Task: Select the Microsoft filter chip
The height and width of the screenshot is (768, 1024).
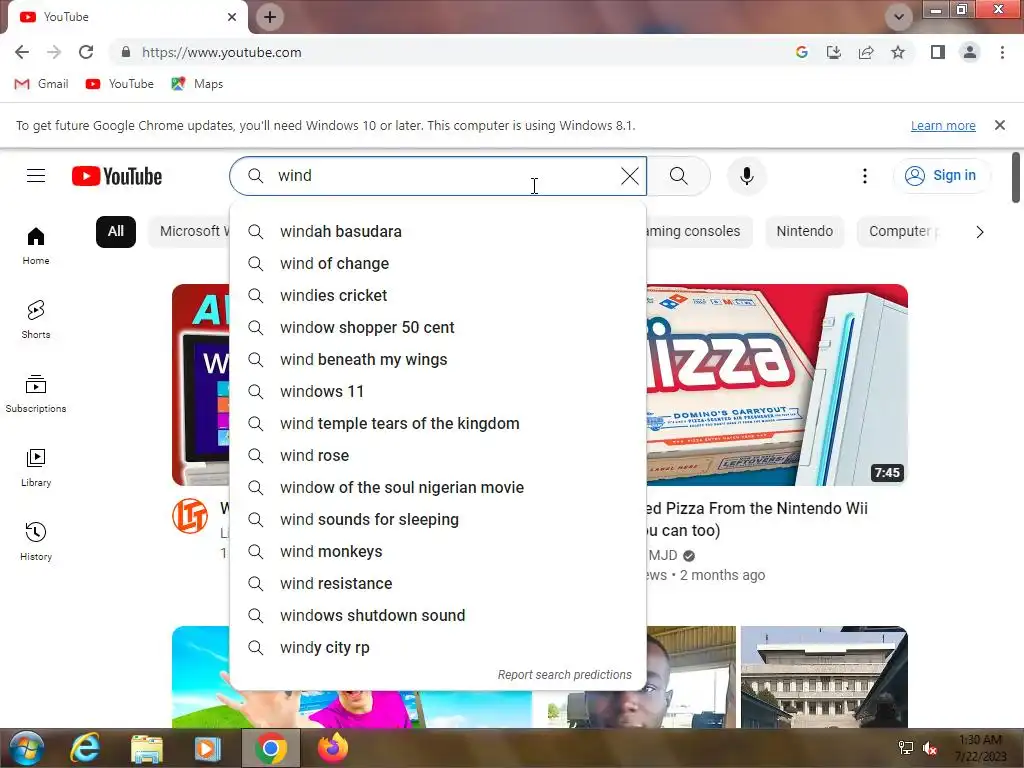Action: 190,231
